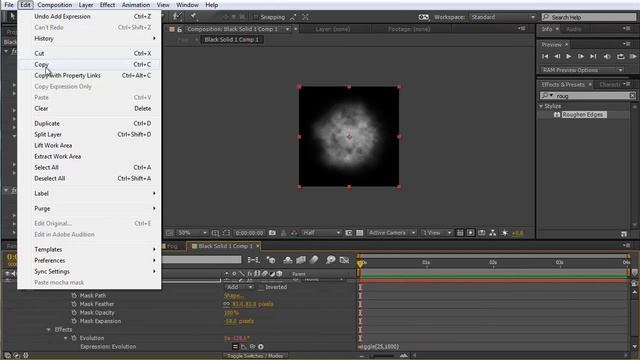Open Composition Mini-Flowchart in timeline
This screenshot has width=640, height=360.
coord(253,260)
